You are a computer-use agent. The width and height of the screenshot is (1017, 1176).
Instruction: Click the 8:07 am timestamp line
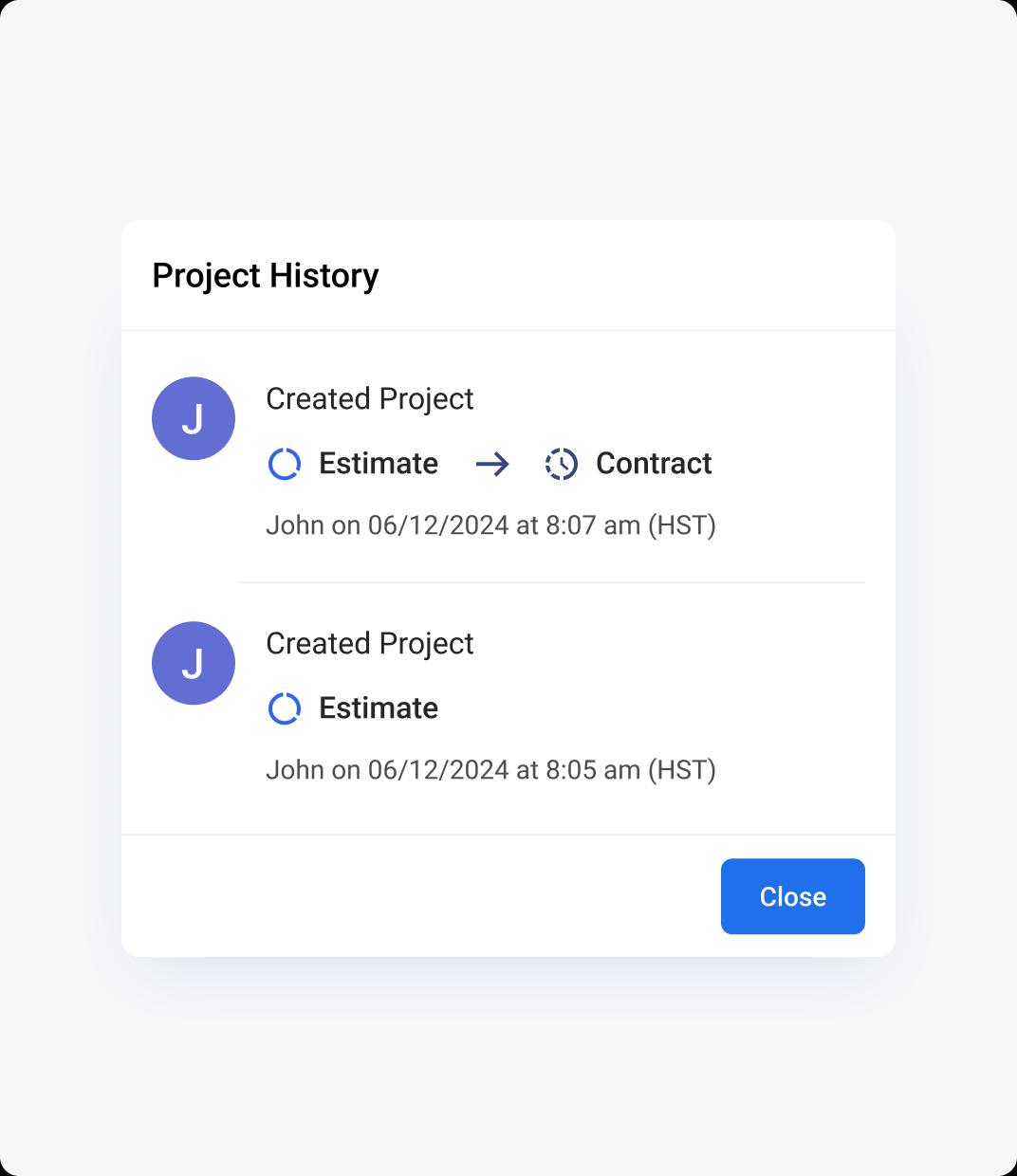[x=490, y=525]
